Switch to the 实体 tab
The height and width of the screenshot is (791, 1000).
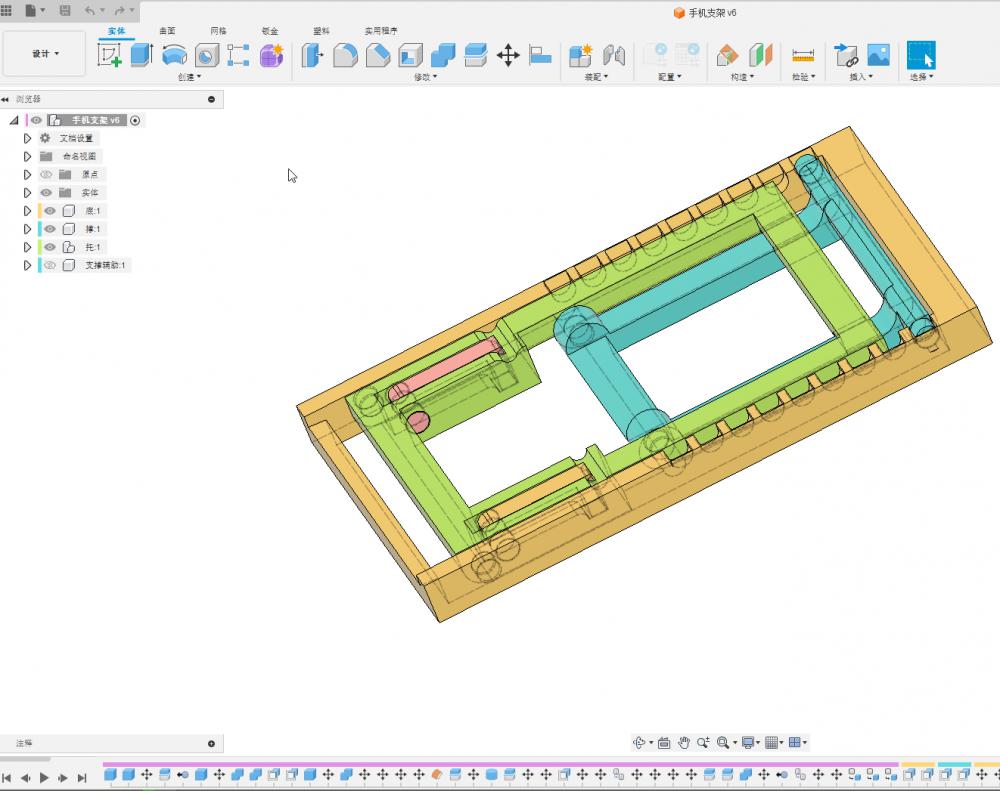(116, 31)
